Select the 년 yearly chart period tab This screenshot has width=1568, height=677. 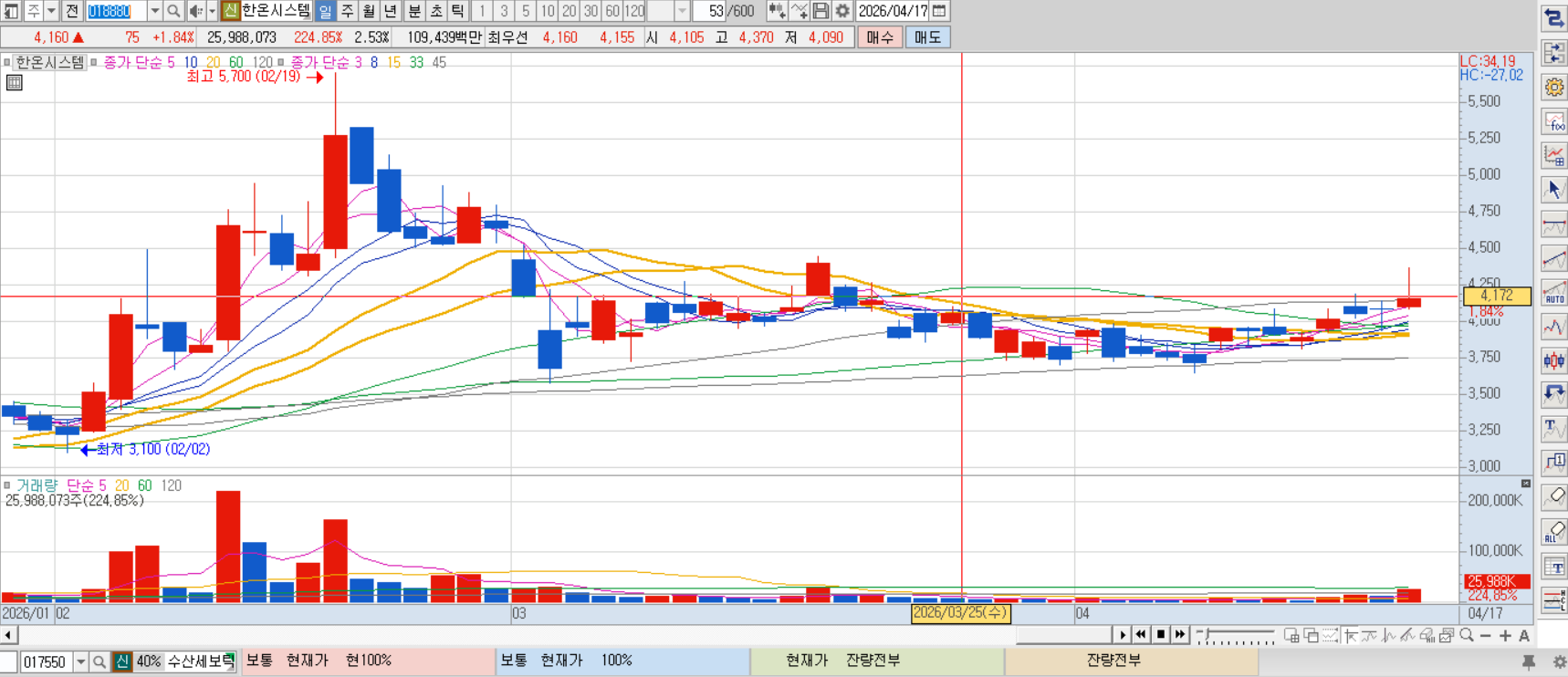(x=391, y=11)
